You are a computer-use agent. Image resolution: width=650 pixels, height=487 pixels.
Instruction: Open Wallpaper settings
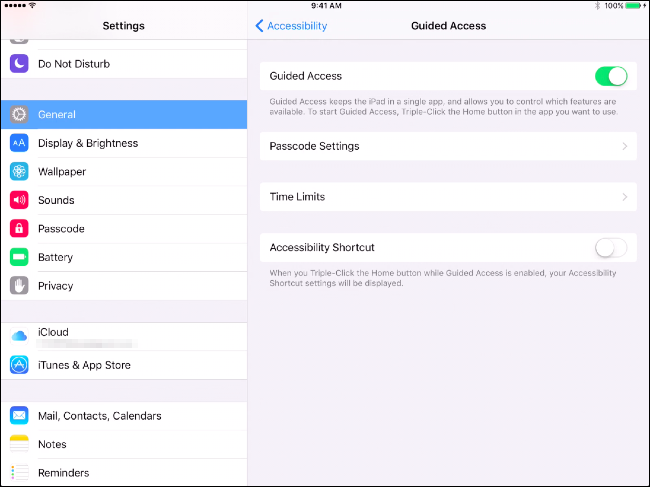pos(124,172)
